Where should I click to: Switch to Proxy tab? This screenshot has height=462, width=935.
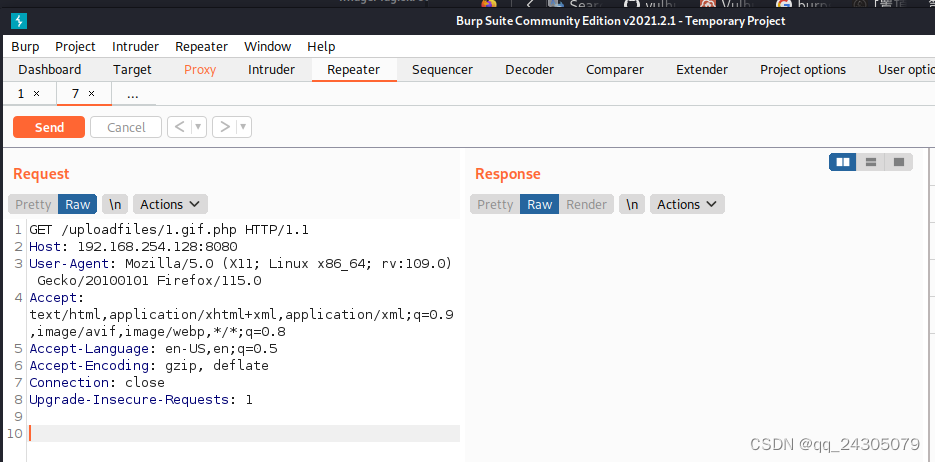point(200,70)
